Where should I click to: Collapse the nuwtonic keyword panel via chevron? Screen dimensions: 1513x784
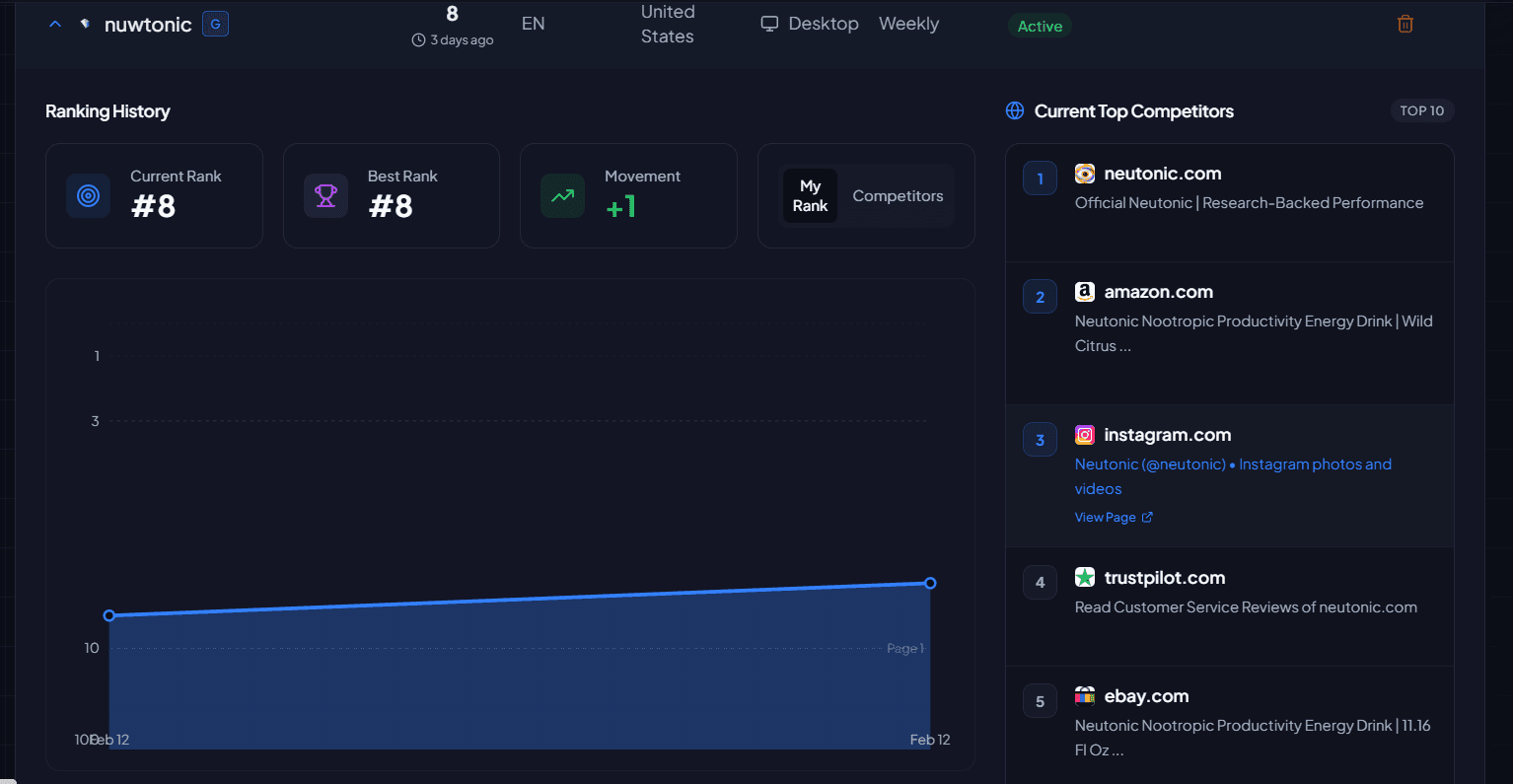(x=55, y=24)
